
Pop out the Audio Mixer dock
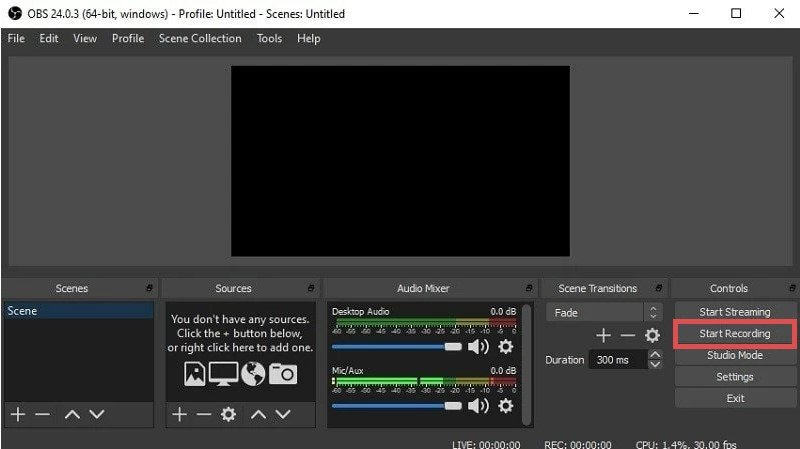click(x=529, y=288)
